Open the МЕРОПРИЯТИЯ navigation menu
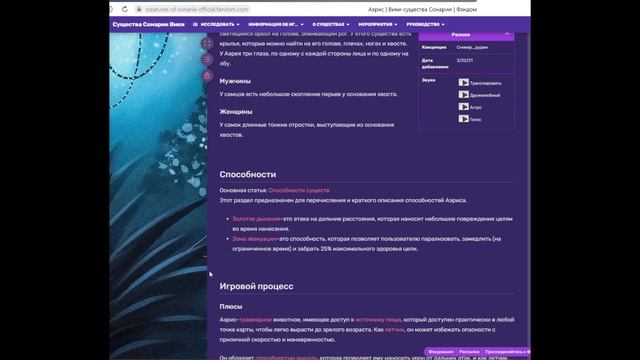The width and height of the screenshot is (640, 360). 378,24
